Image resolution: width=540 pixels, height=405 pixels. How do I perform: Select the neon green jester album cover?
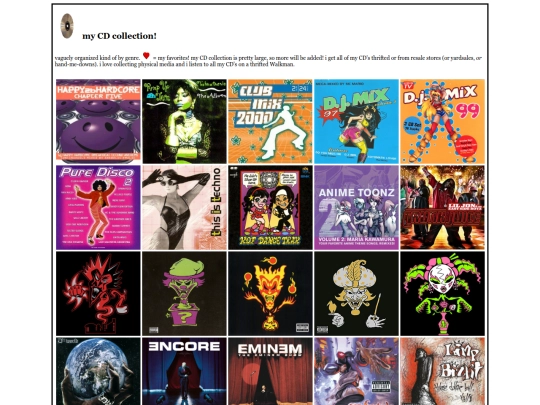[443, 293]
